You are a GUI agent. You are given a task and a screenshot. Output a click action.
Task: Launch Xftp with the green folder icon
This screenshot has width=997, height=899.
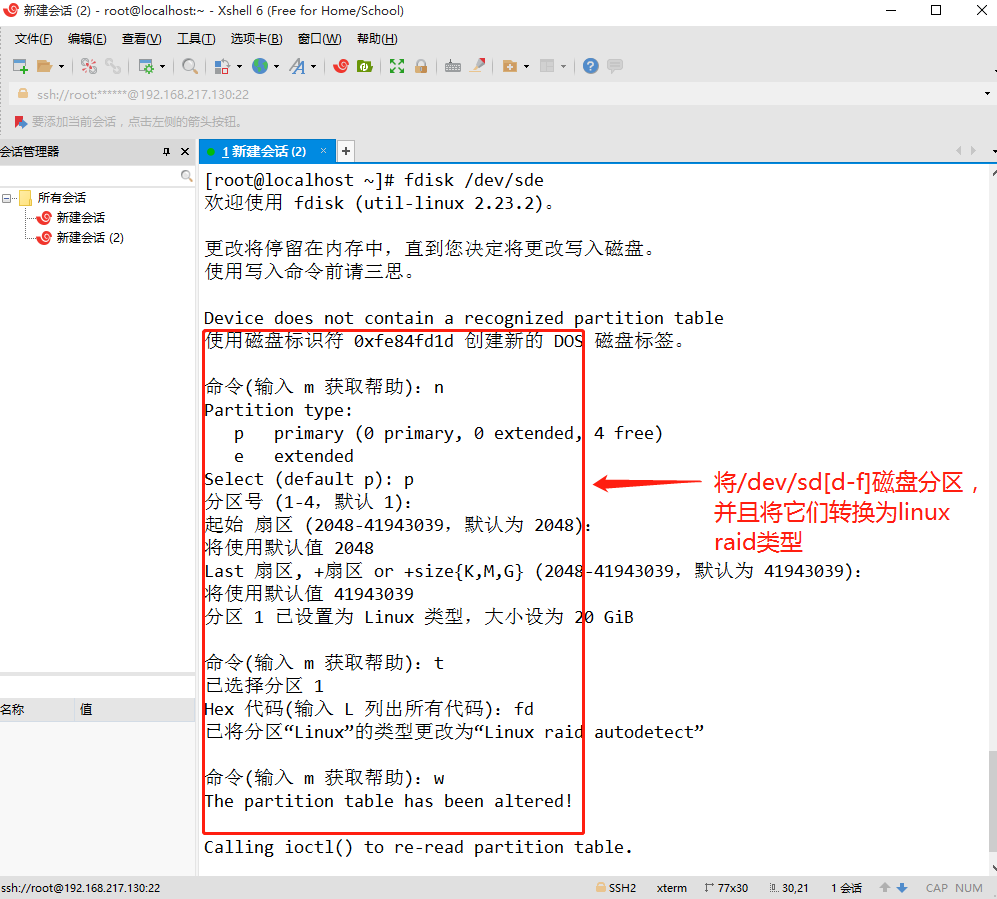(x=365, y=66)
